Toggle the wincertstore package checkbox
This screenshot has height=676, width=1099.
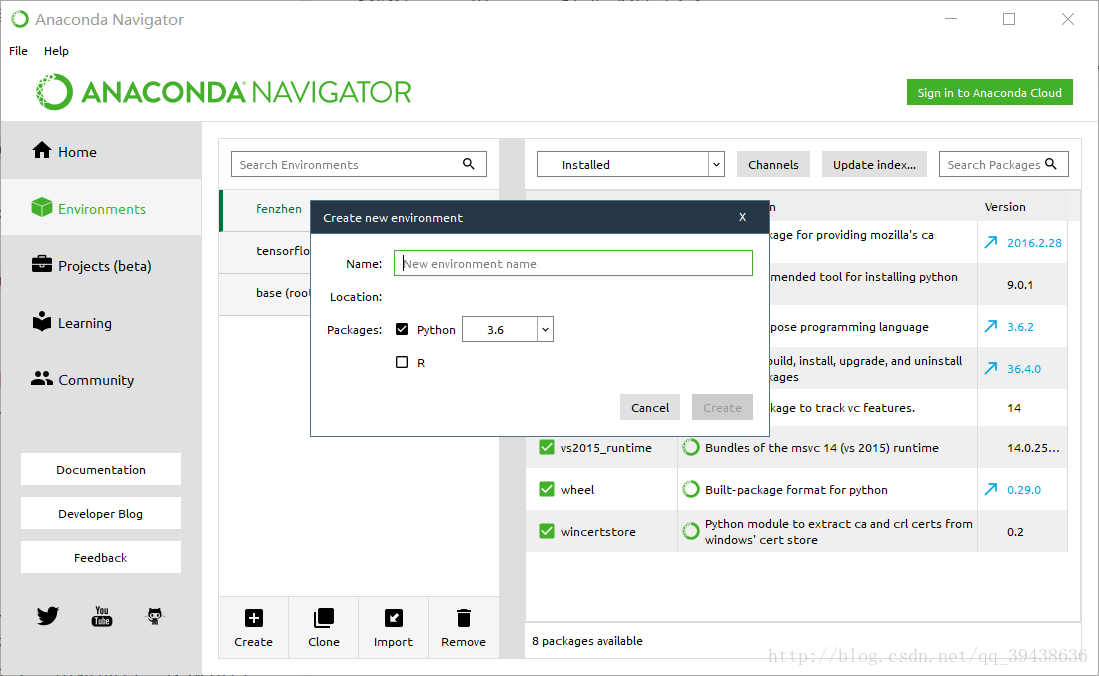[547, 531]
